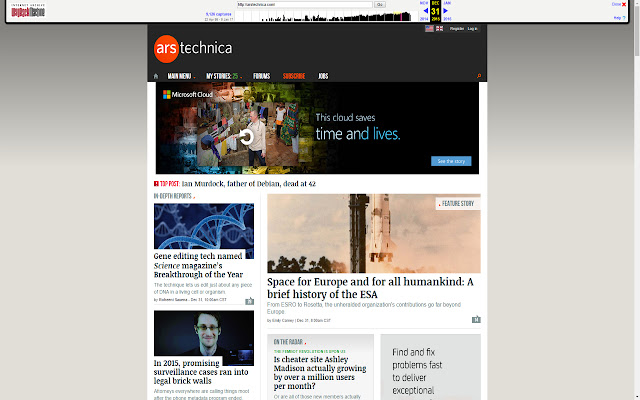The width and height of the screenshot is (640, 400).
Task: Click the Help link in Wayback toolbar
Action: [619, 18]
